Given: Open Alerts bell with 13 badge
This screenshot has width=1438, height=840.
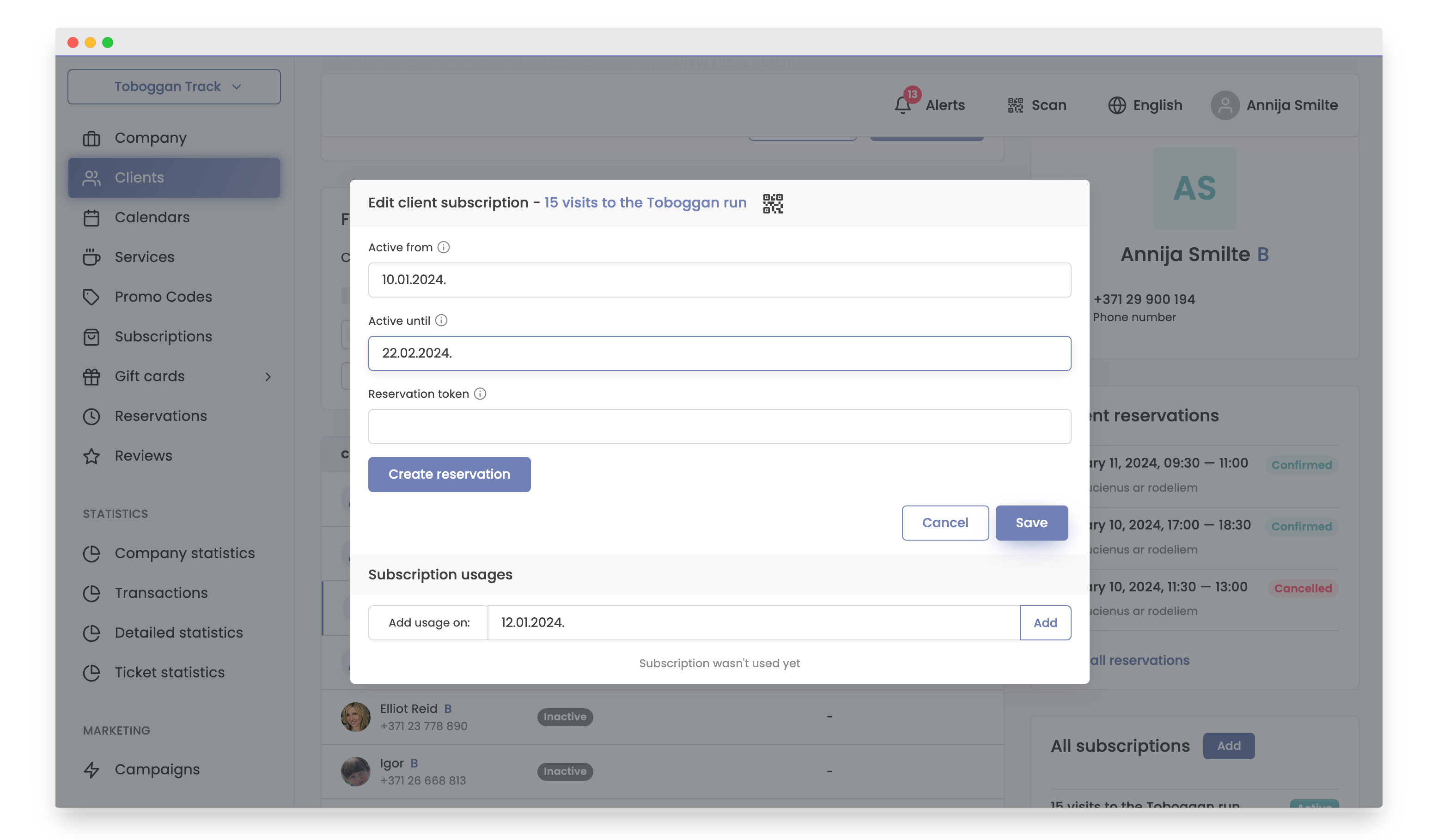Looking at the screenshot, I should point(903,104).
